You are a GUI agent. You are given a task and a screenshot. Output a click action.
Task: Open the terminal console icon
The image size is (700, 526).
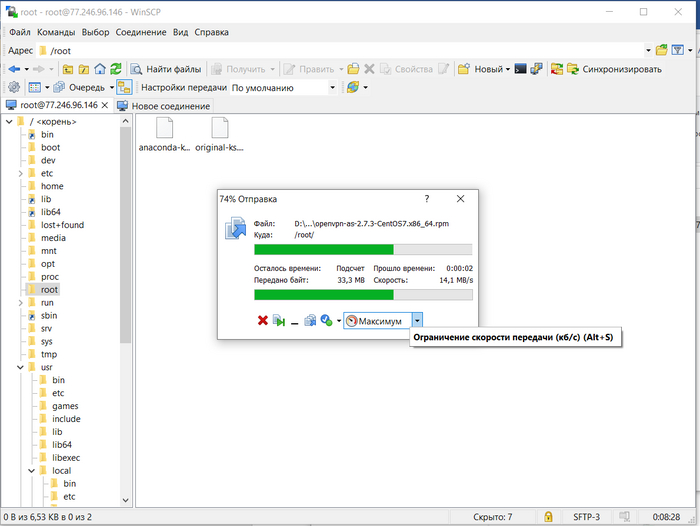521,69
